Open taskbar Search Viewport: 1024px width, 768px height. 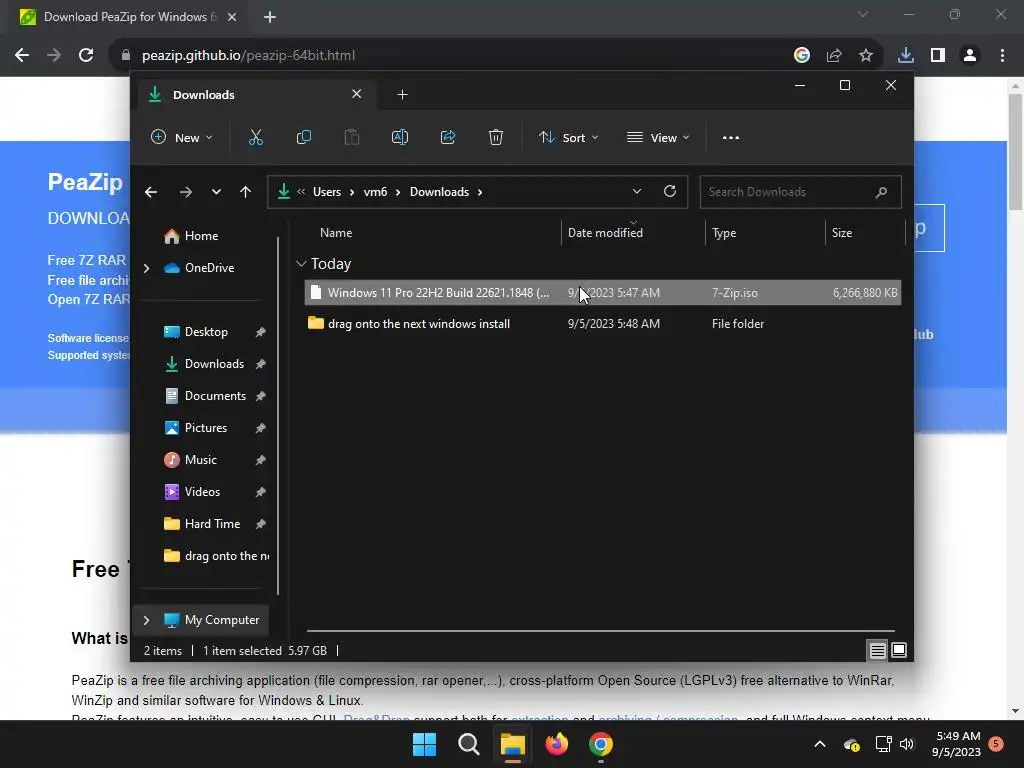click(468, 744)
